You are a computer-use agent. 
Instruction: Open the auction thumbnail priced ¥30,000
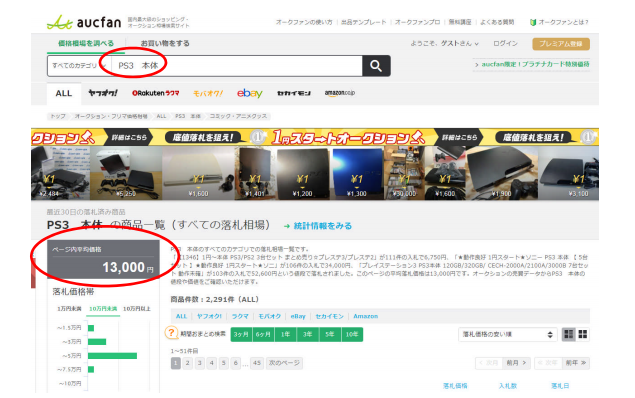pos(404,173)
